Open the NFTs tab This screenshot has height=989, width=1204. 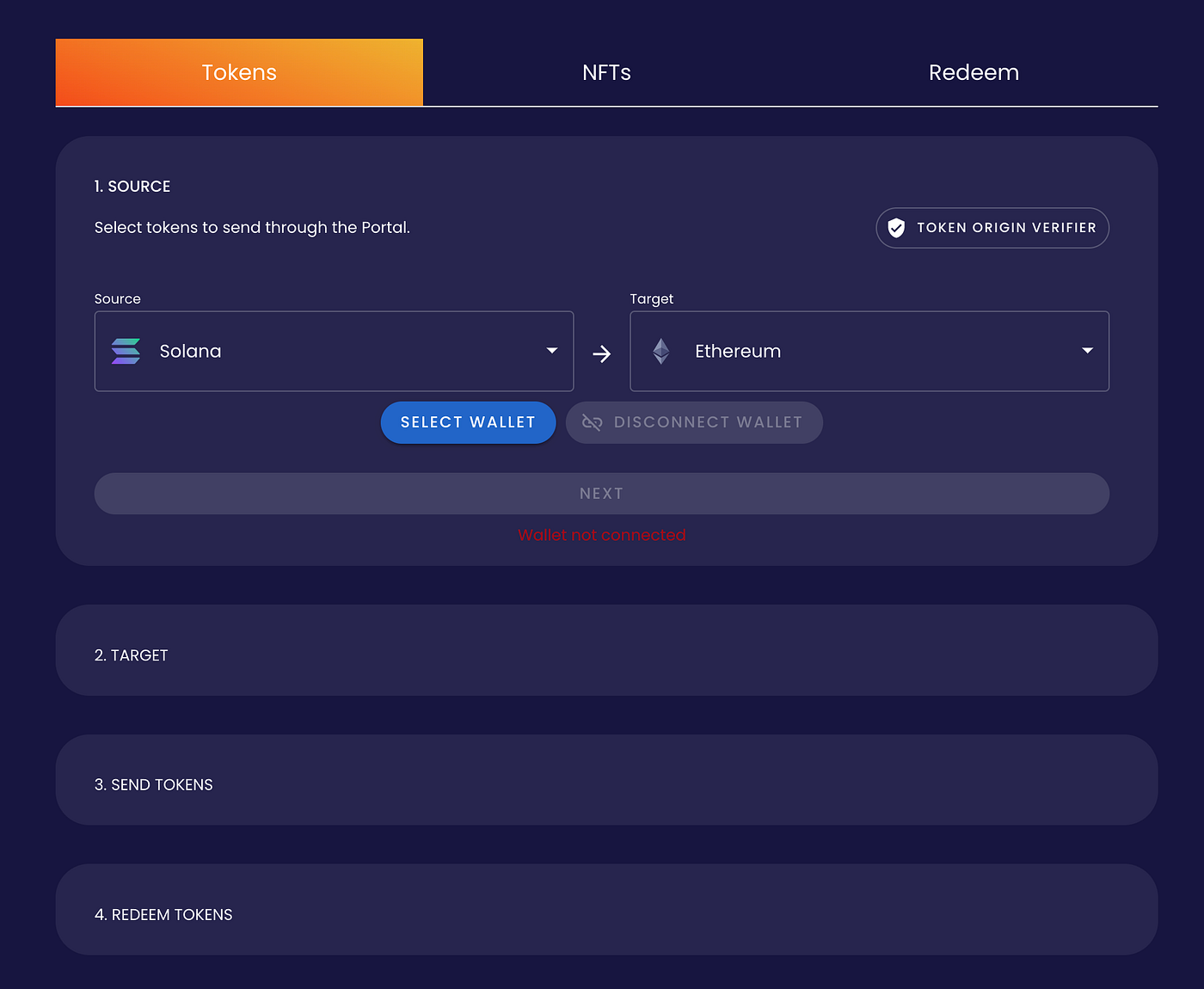[x=606, y=72]
